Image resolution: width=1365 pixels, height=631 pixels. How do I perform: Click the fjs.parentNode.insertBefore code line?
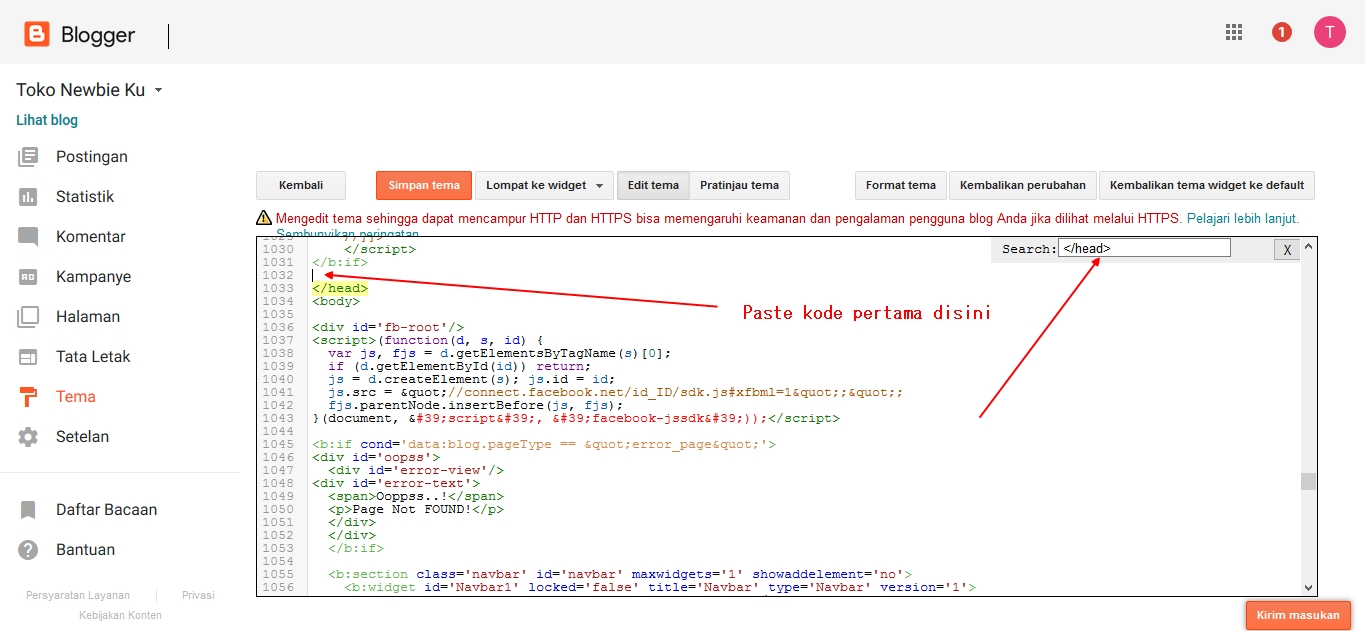tap(475, 405)
